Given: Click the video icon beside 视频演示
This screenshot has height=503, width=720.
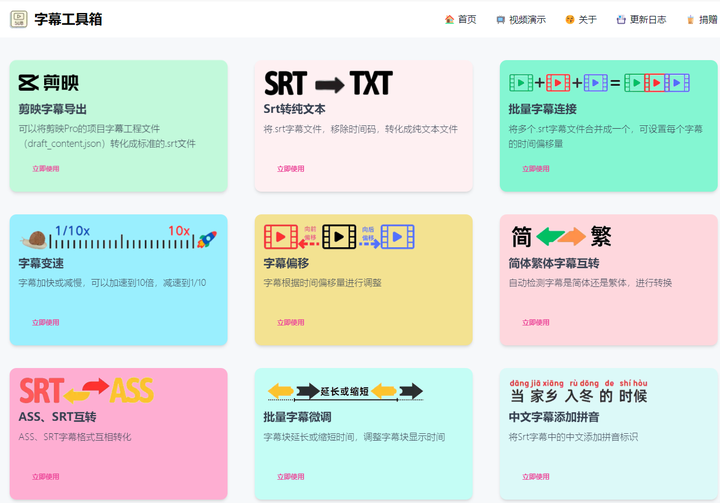Looking at the screenshot, I should tap(501, 20).
